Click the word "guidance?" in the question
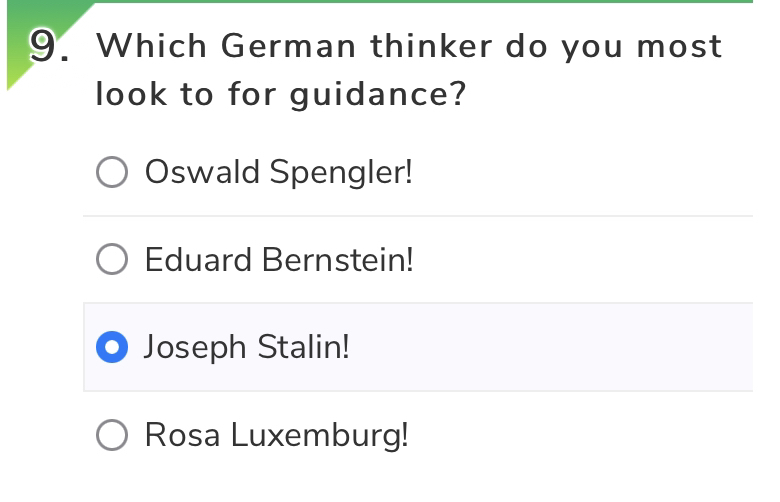The image size is (780, 502). coord(378,96)
